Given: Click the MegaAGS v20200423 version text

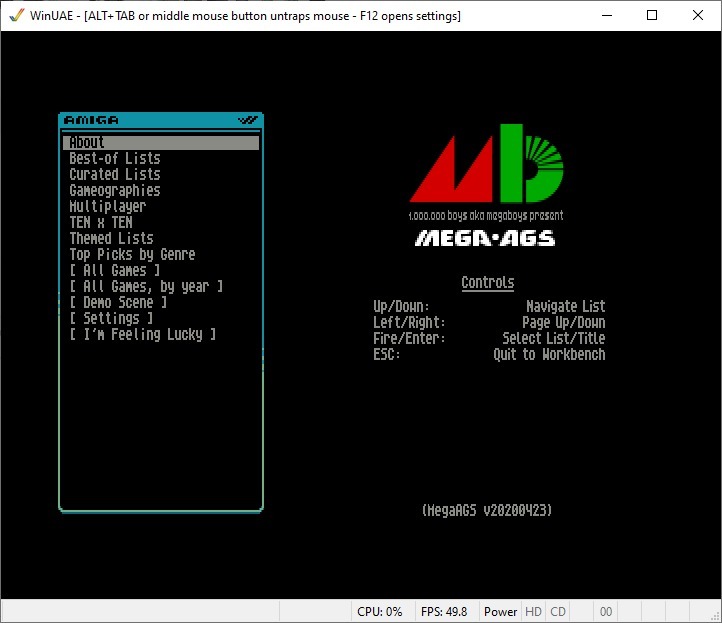Looking at the screenshot, I should 487,510.
